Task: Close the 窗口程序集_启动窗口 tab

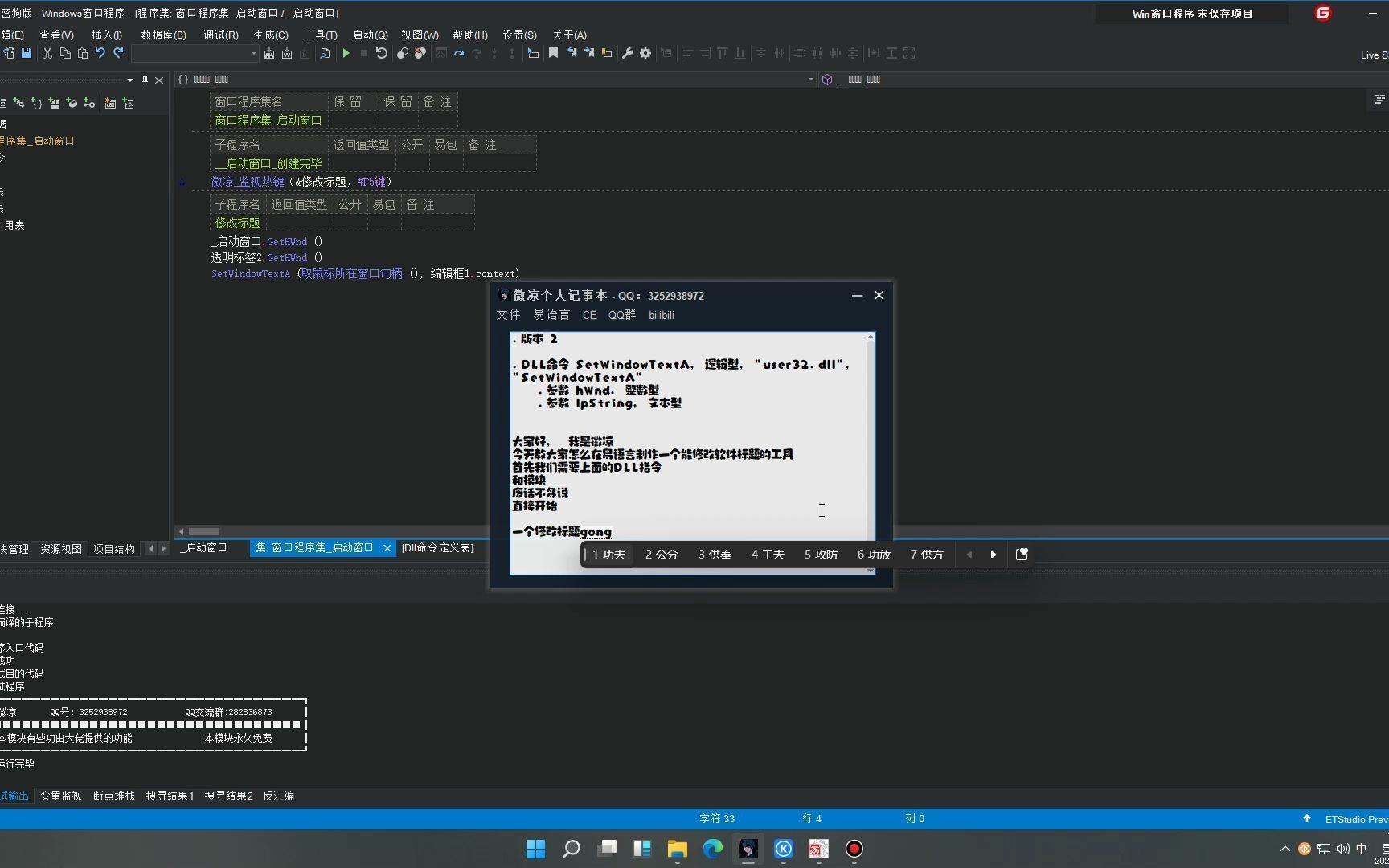Action: pos(387,548)
